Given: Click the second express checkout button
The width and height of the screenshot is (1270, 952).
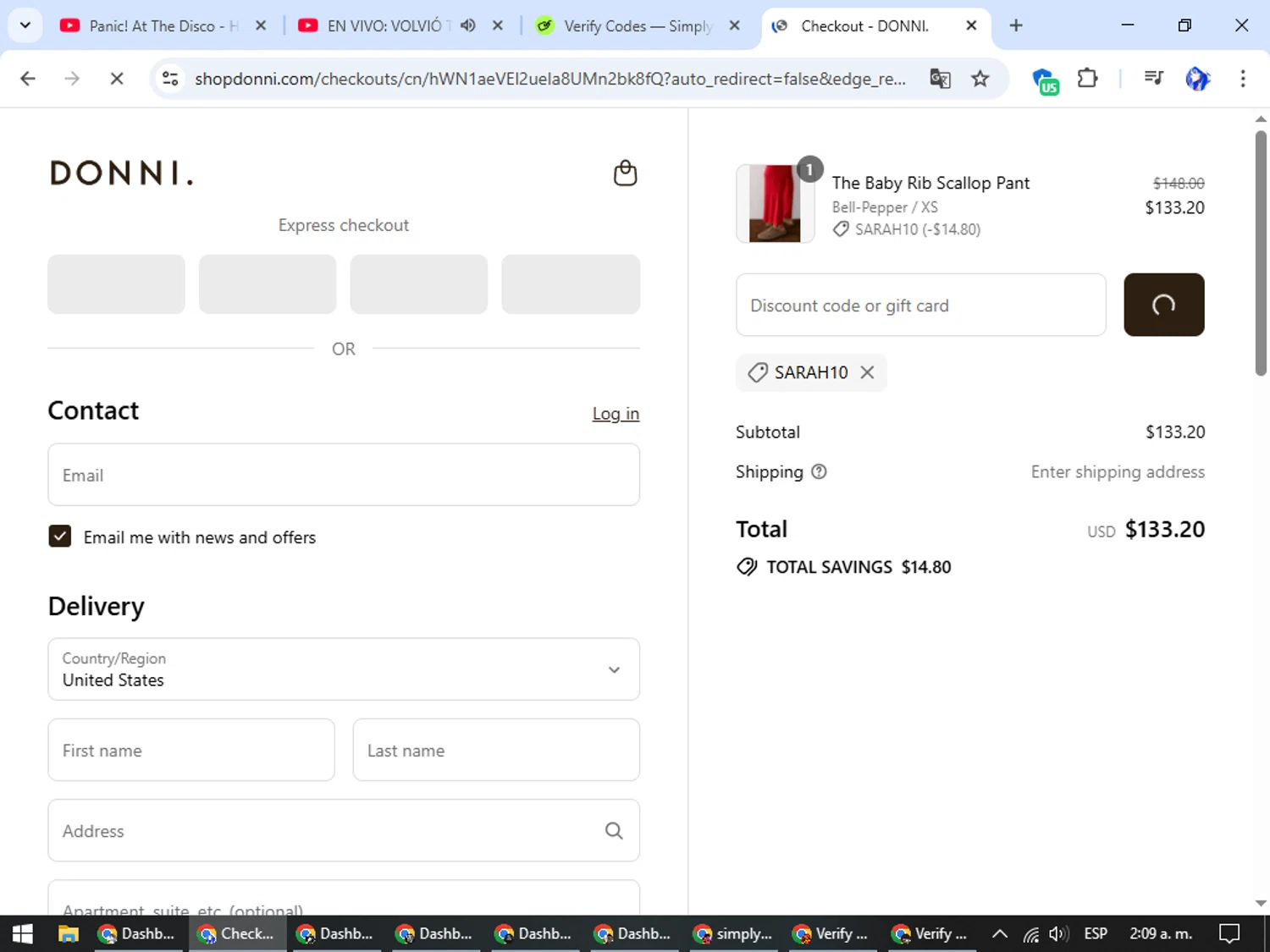Looking at the screenshot, I should pos(268,284).
